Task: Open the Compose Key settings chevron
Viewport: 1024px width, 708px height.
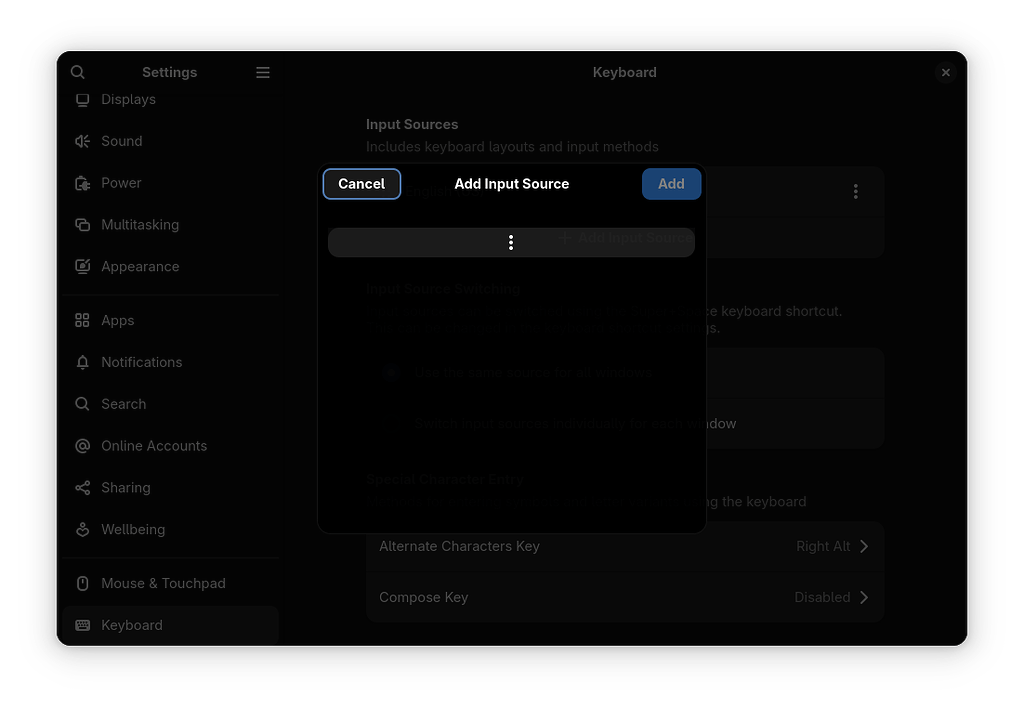Action: [x=863, y=597]
